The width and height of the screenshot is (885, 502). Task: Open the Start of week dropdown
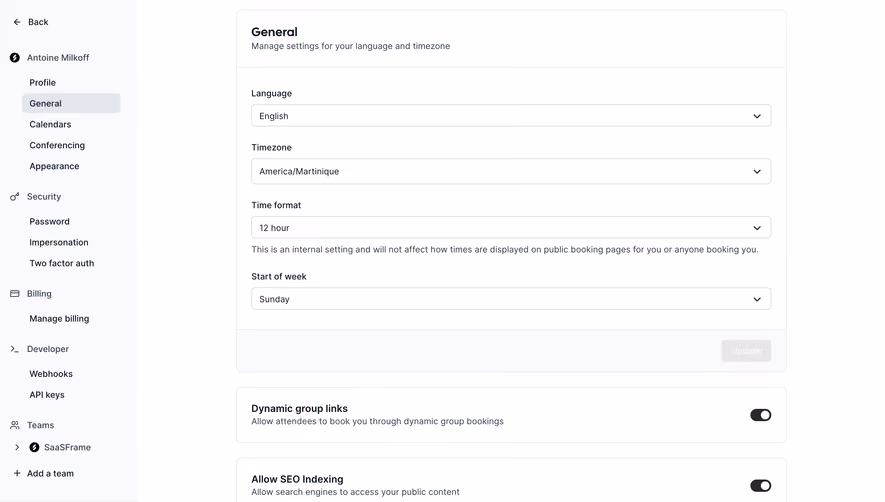(511, 299)
